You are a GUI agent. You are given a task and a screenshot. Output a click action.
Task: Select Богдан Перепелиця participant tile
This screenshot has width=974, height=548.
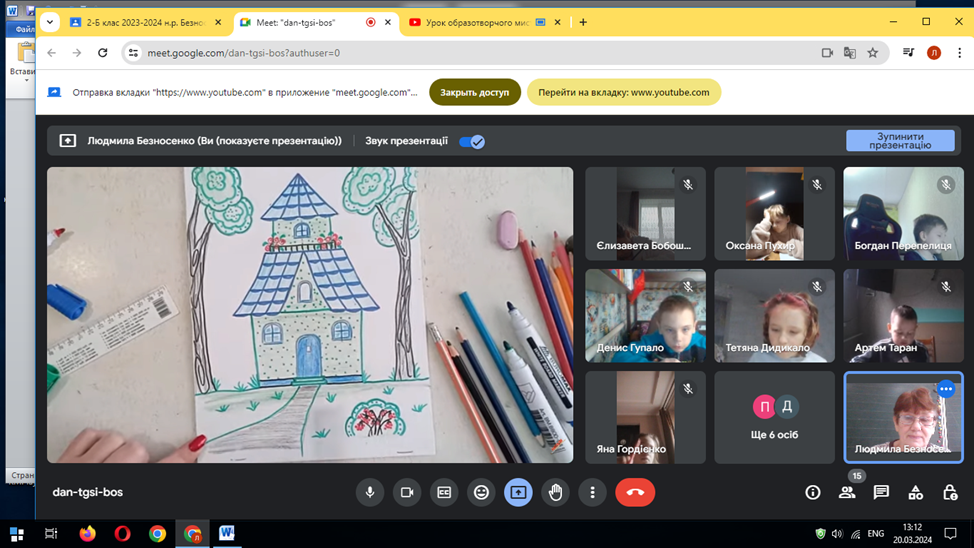pyautogui.click(x=903, y=214)
